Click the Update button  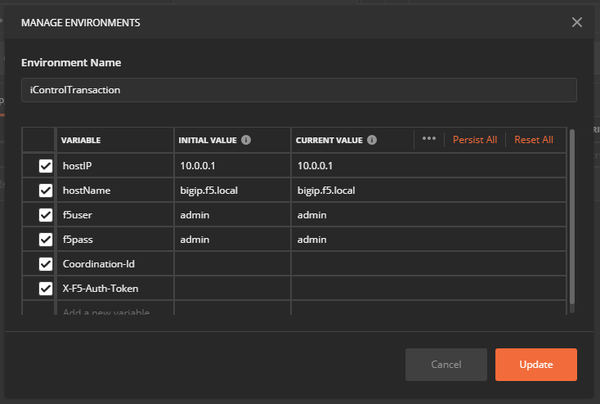point(536,364)
